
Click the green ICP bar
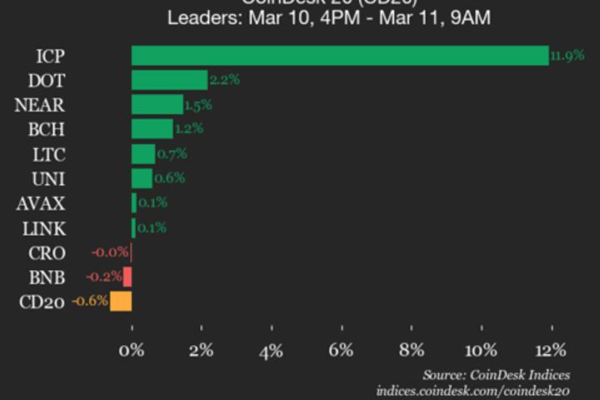pyautogui.click(x=340, y=55)
